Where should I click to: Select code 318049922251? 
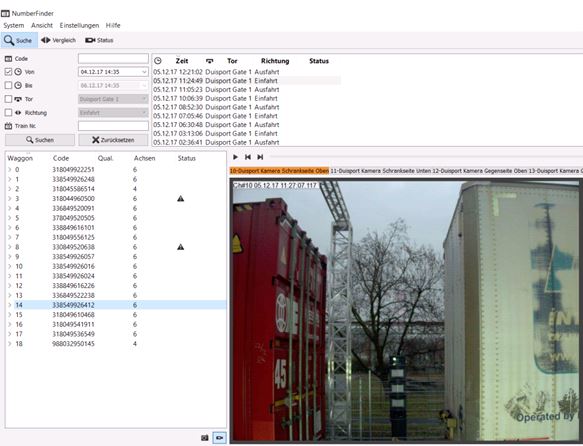pos(73,169)
